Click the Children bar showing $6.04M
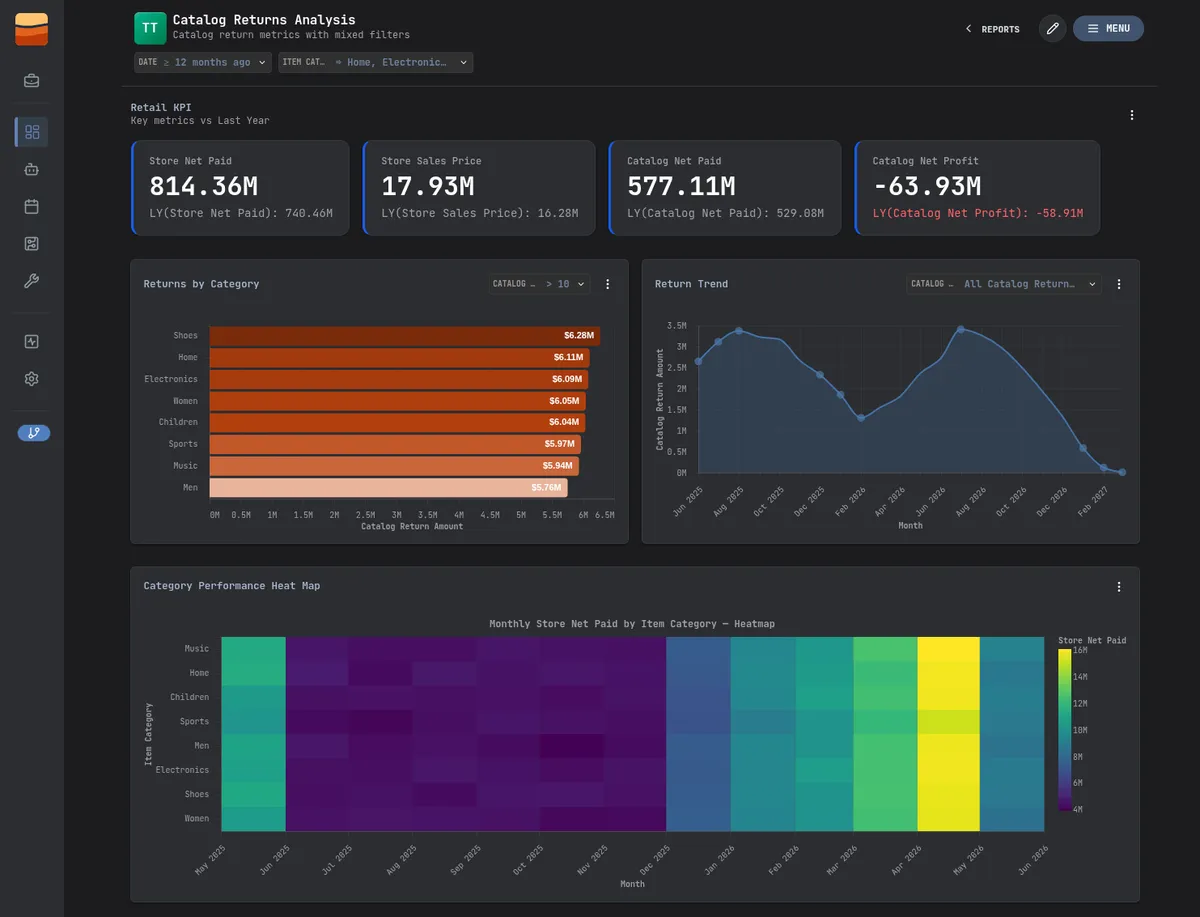1200x917 pixels. coord(397,422)
